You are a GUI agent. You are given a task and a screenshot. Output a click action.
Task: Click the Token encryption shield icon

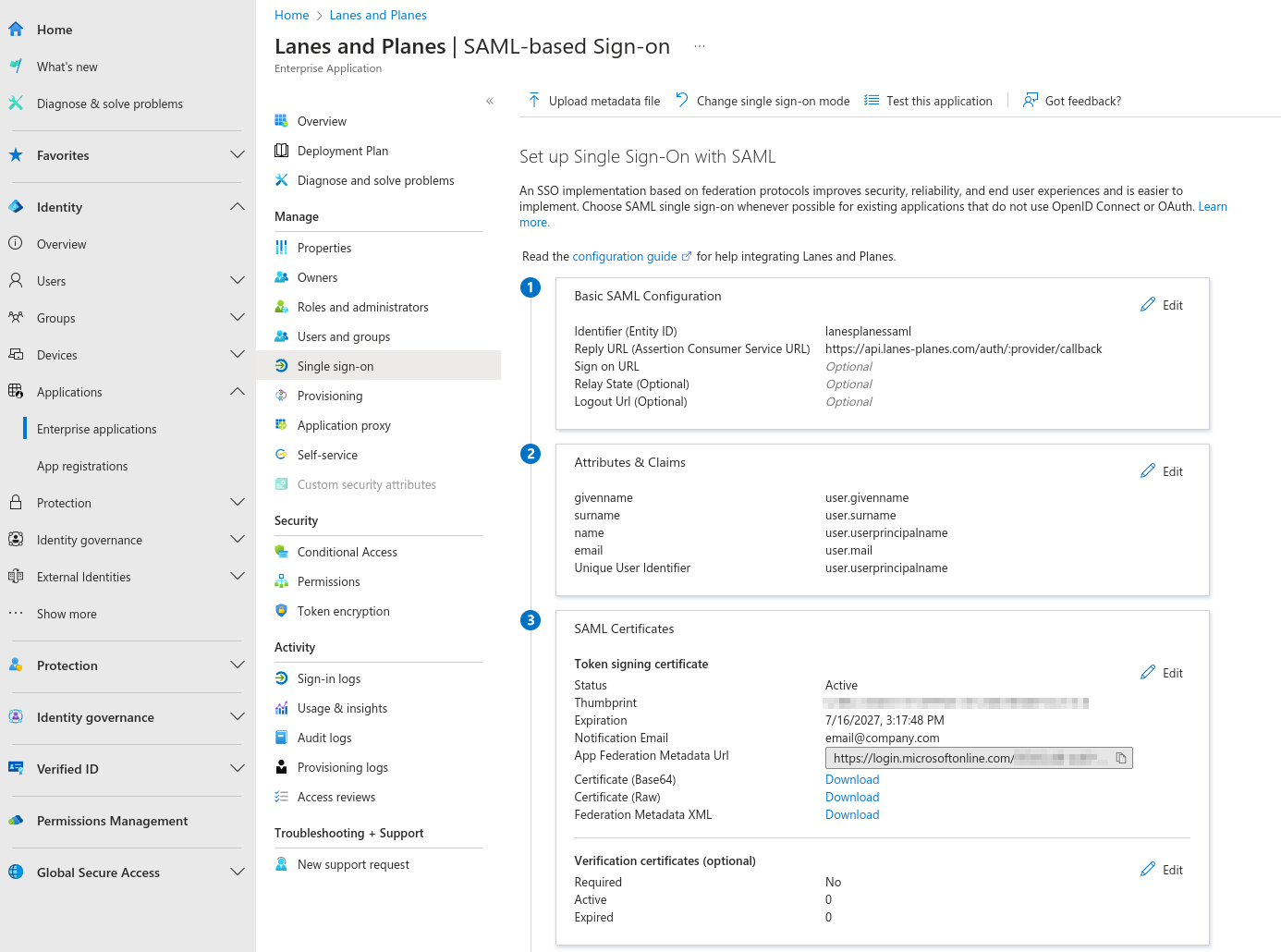click(282, 611)
